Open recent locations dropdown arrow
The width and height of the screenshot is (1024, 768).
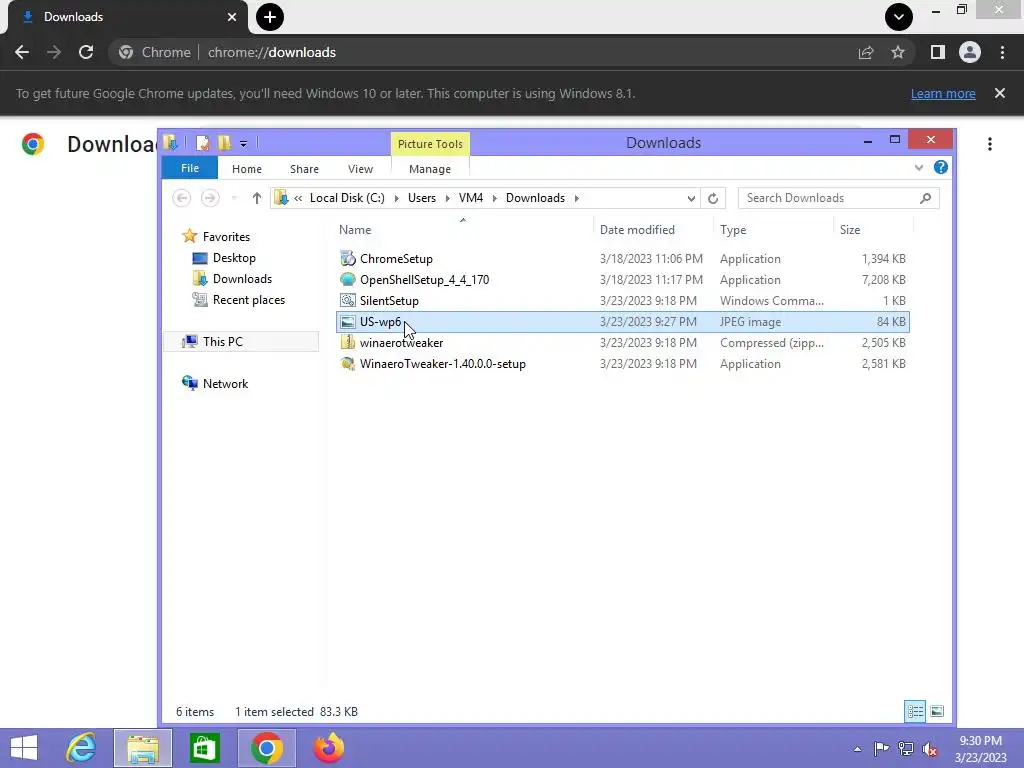click(234, 198)
